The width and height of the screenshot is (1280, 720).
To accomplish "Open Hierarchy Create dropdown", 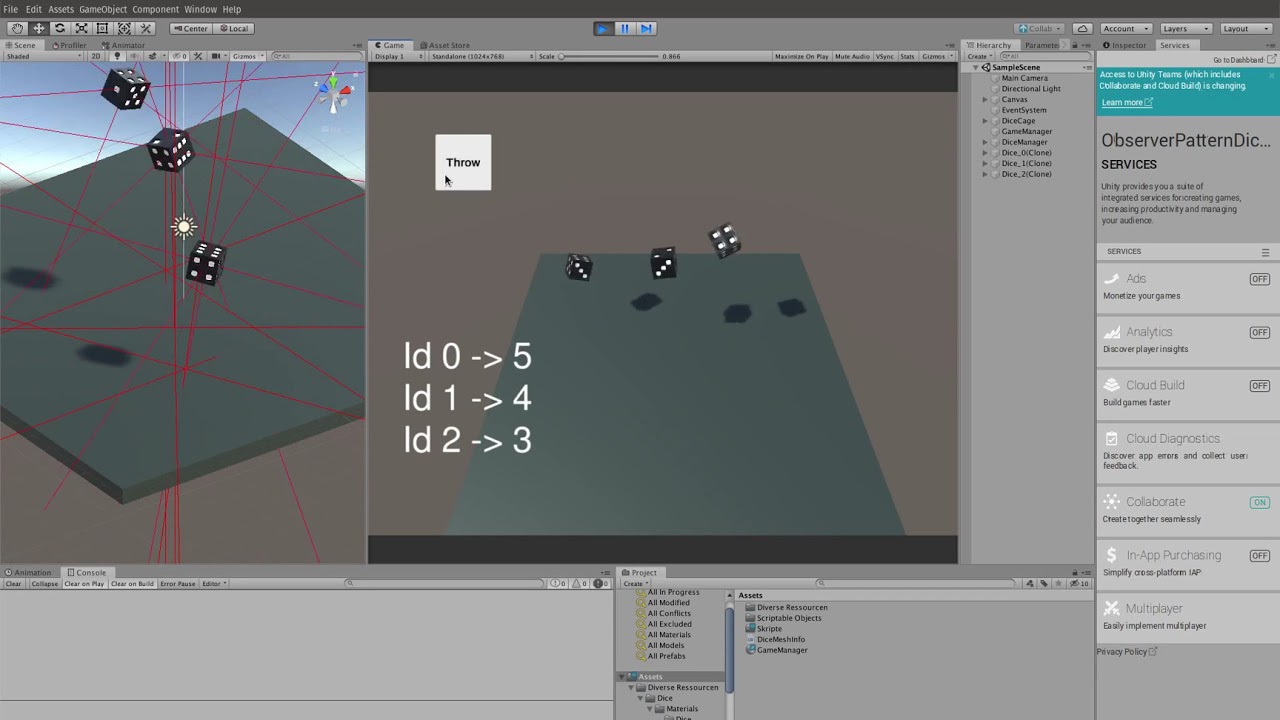I will click(979, 56).
